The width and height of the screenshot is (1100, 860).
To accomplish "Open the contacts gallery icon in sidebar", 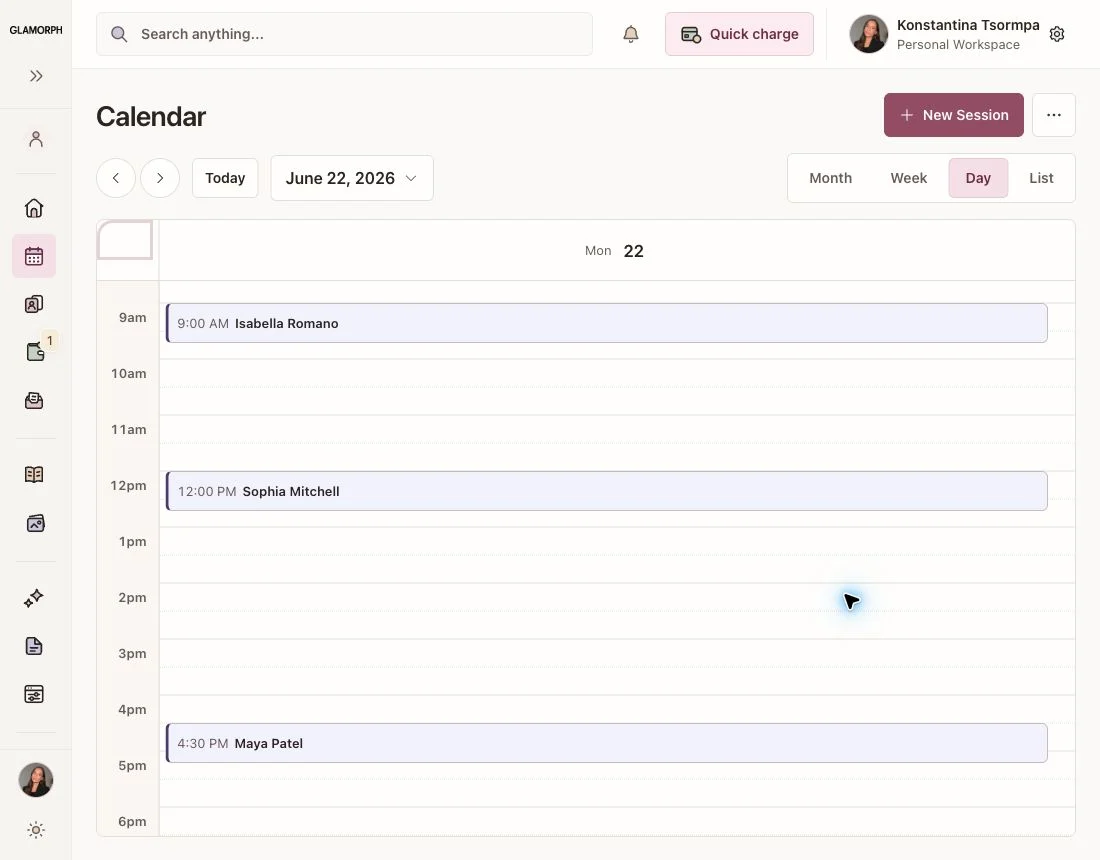I will pos(34,304).
